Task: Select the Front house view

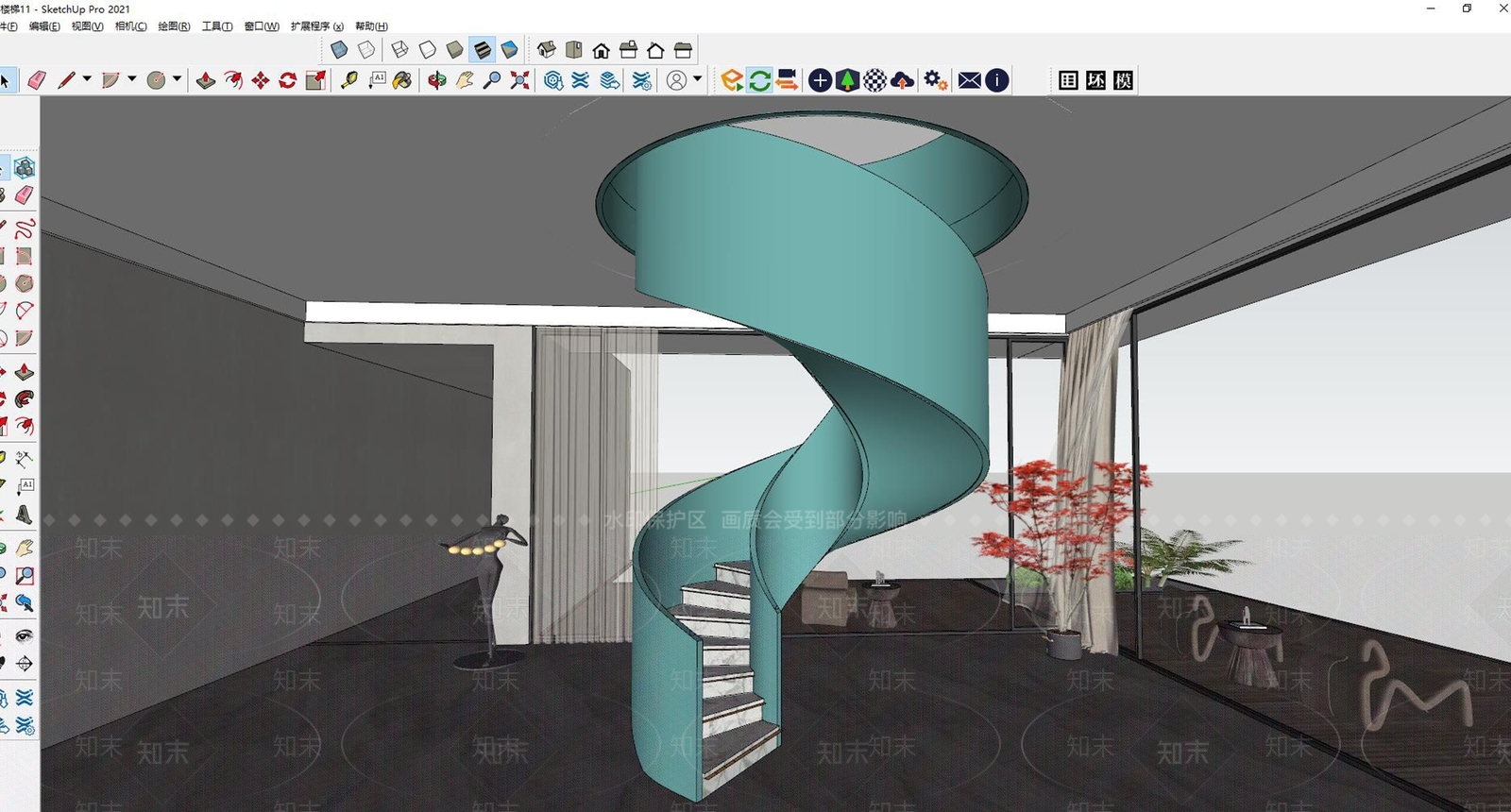Action: click(x=601, y=49)
